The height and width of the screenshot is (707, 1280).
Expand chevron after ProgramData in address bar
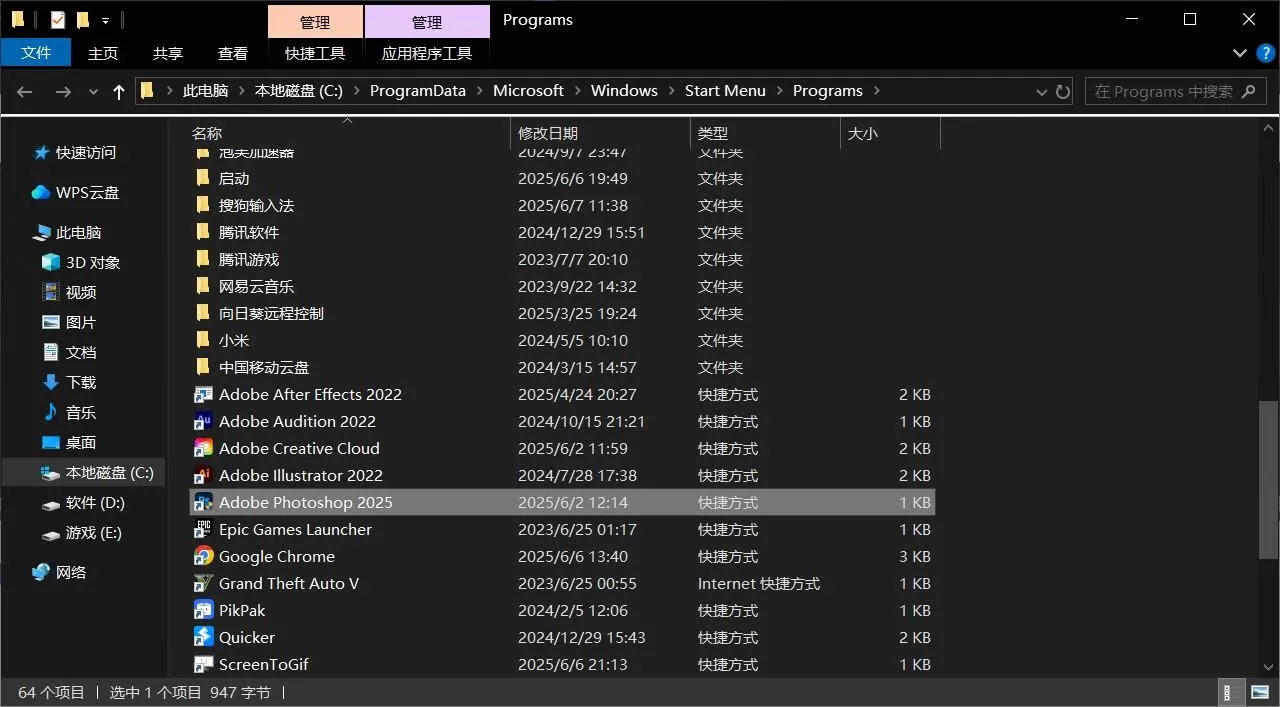coord(479,91)
